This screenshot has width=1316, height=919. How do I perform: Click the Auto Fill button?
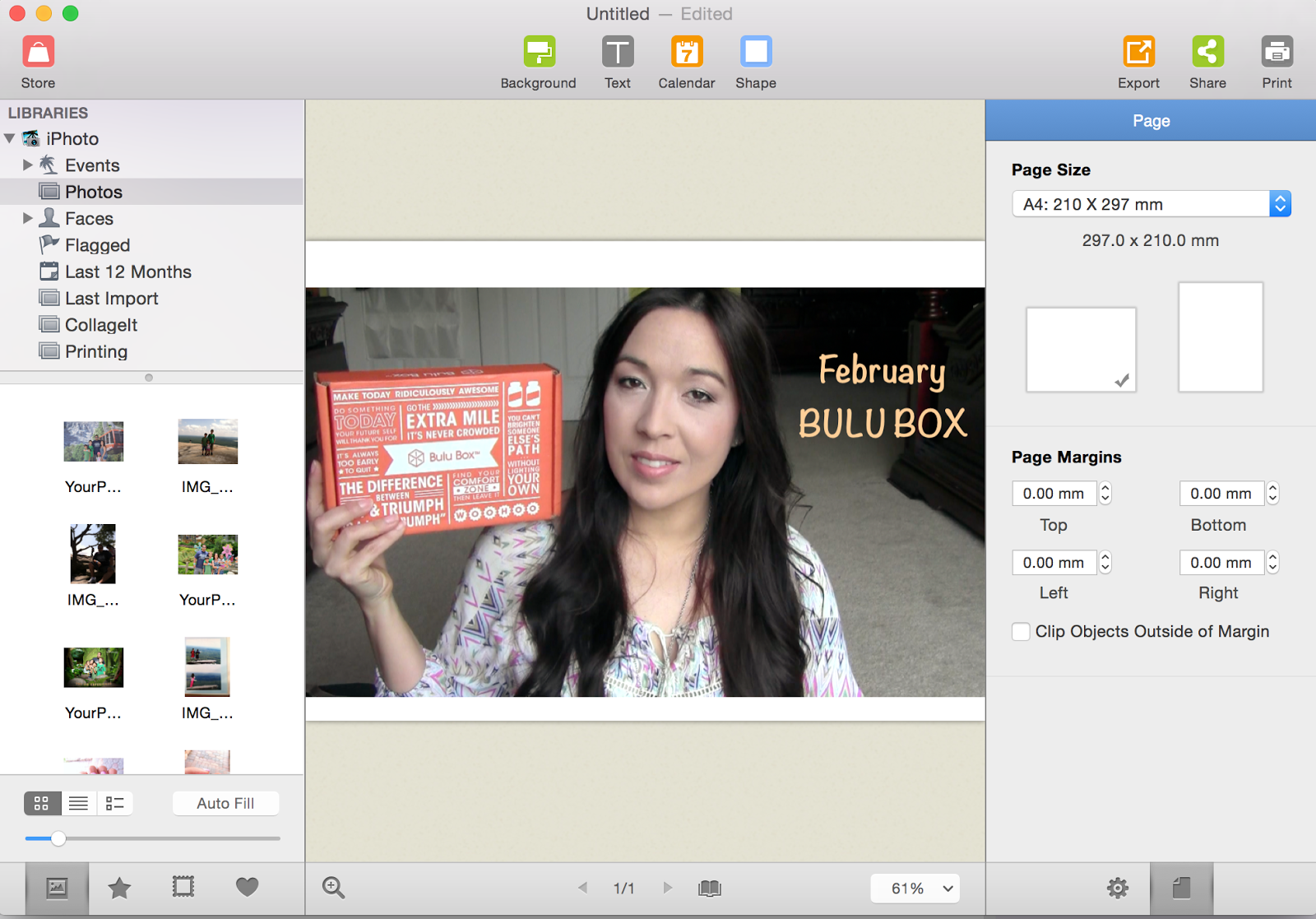(x=225, y=803)
